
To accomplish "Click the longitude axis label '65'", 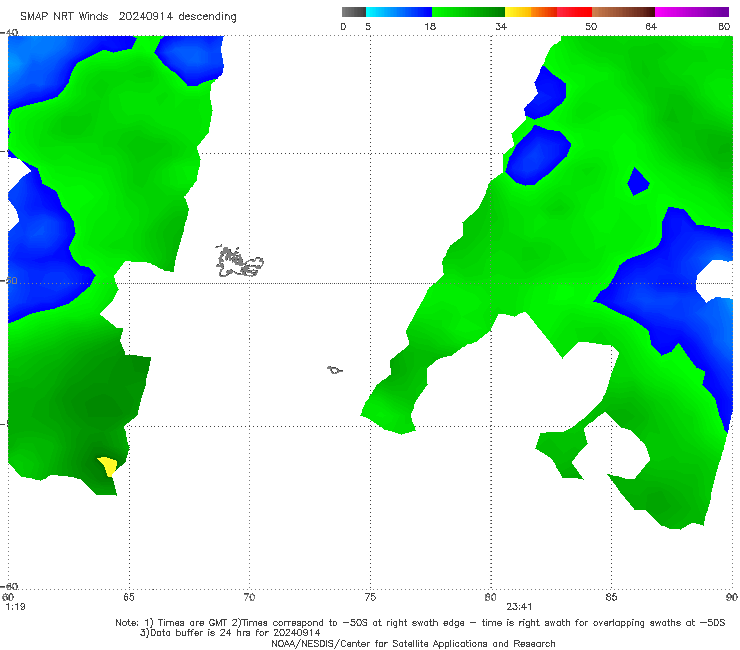I will tap(129, 597).
